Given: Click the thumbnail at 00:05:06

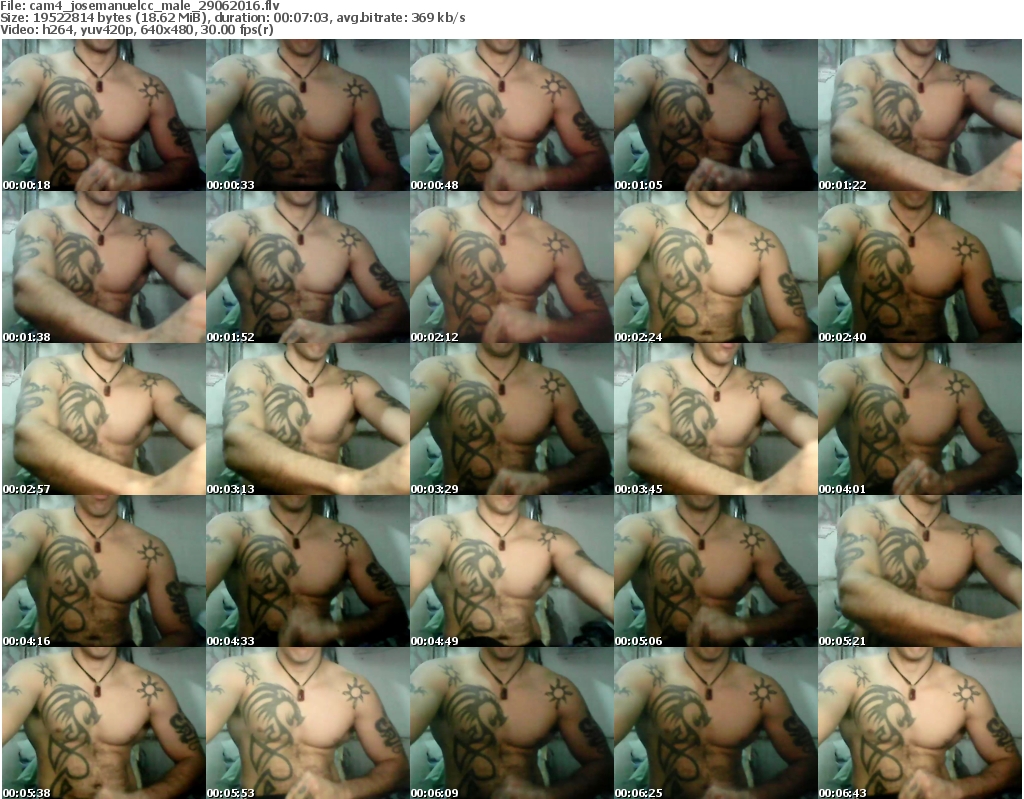Looking at the screenshot, I should pyautogui.click(x=716, y=571).
